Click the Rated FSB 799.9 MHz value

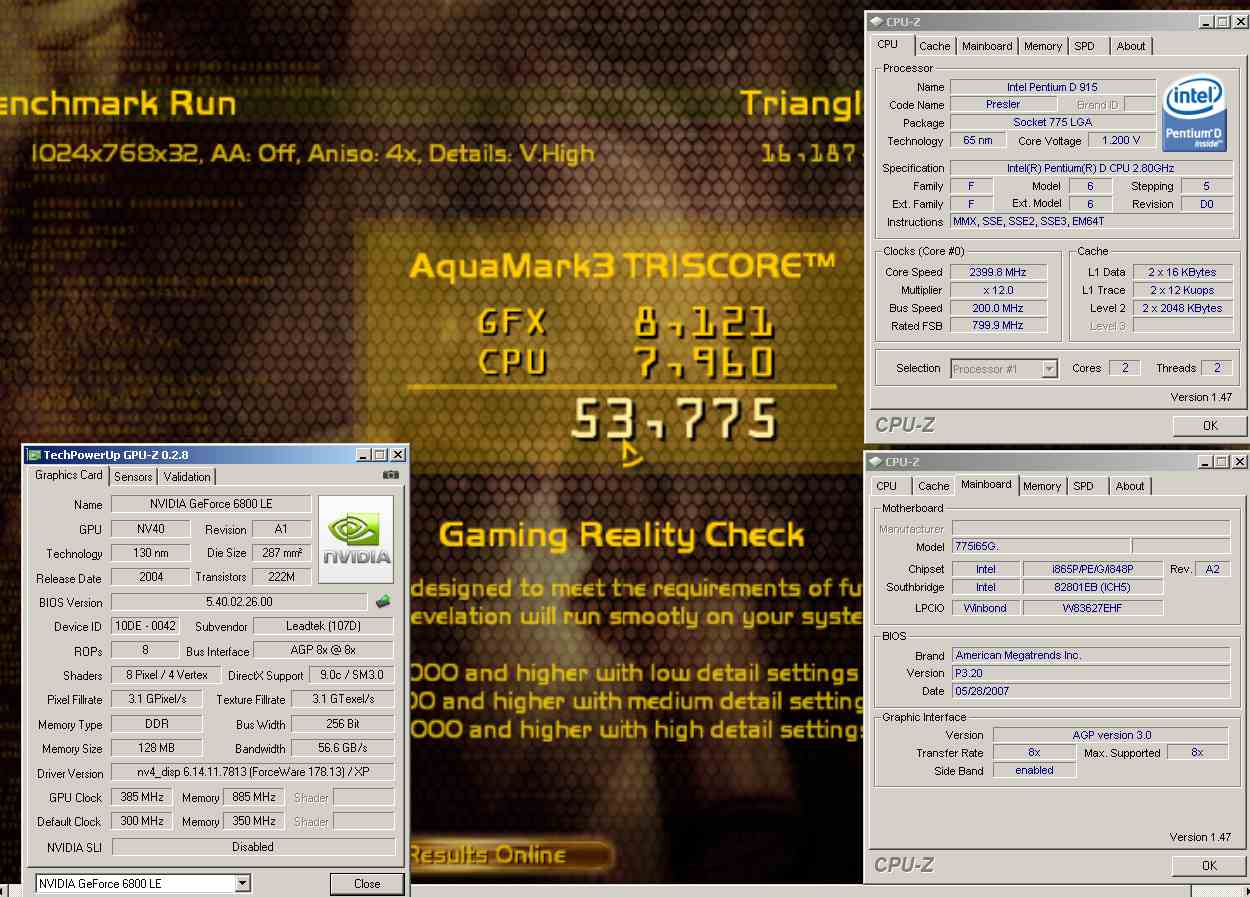pyautogui.click(x=998, y=326)
